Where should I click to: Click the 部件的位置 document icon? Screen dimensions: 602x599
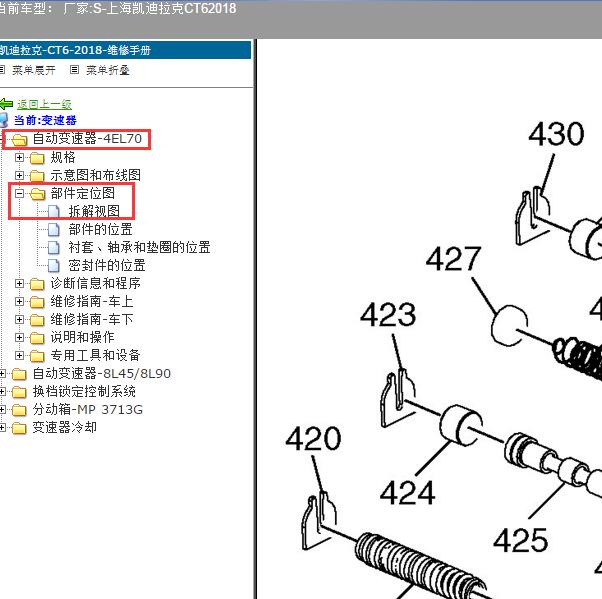54,230
